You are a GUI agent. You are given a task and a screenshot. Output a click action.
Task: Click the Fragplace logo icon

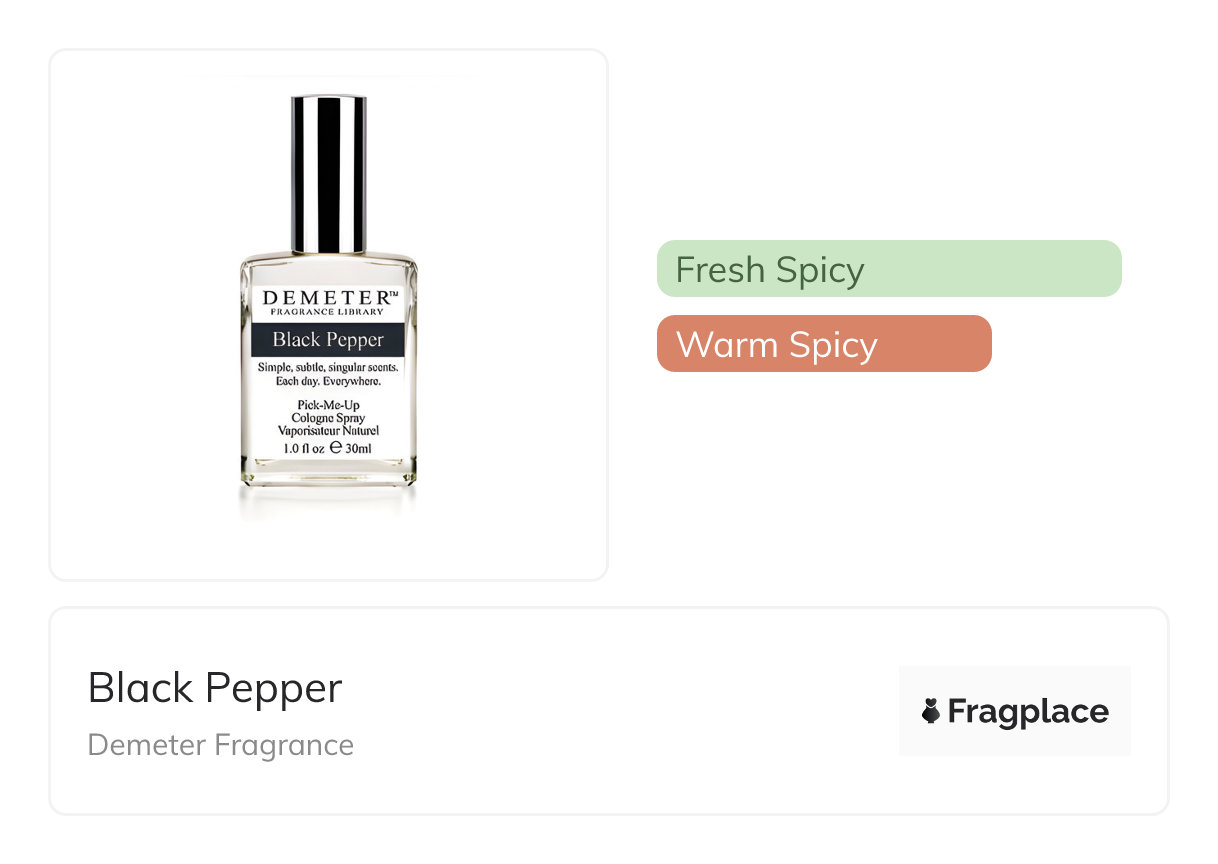click(931, 711)
